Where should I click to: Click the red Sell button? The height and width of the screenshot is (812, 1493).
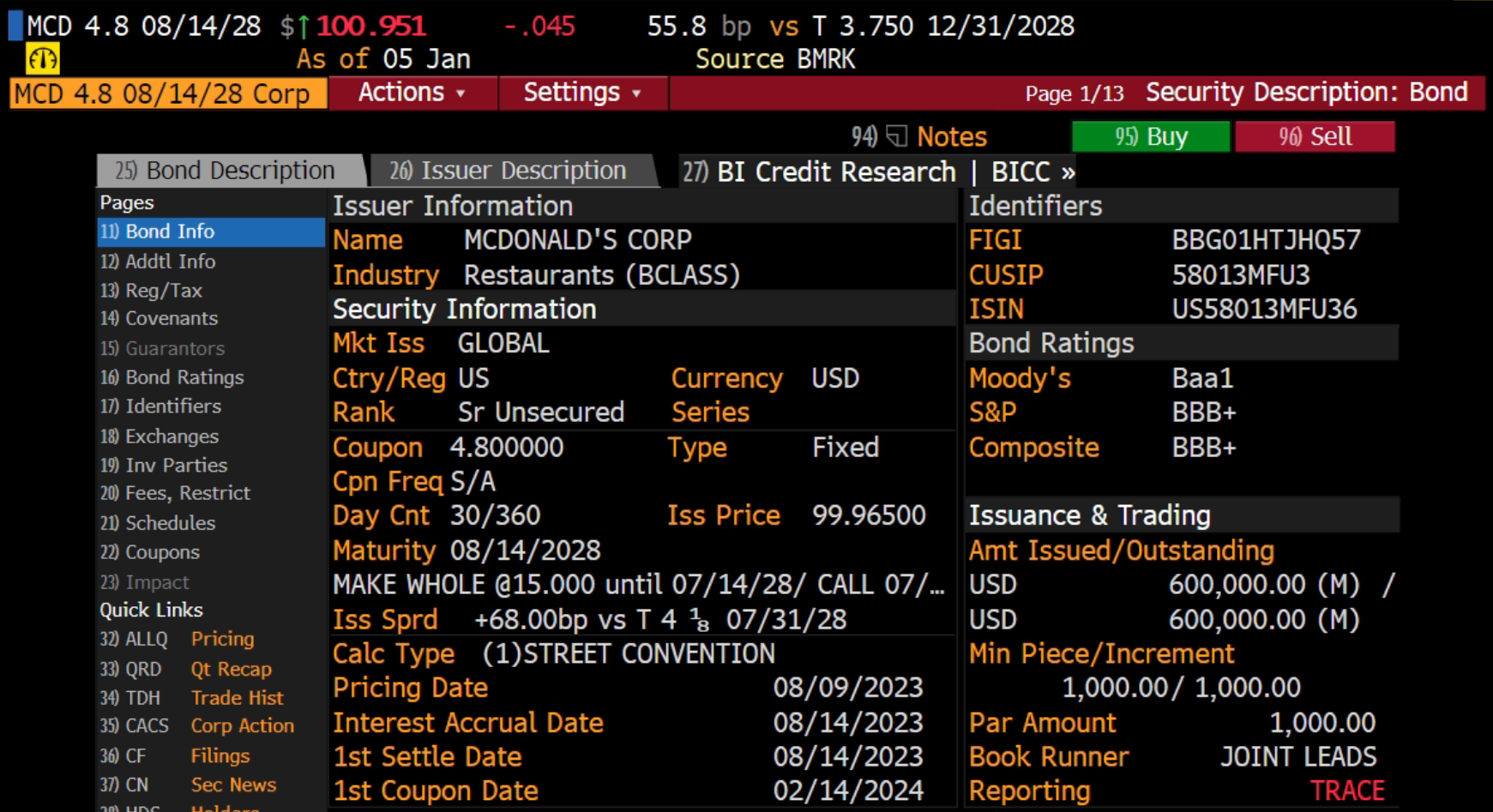1315,136
